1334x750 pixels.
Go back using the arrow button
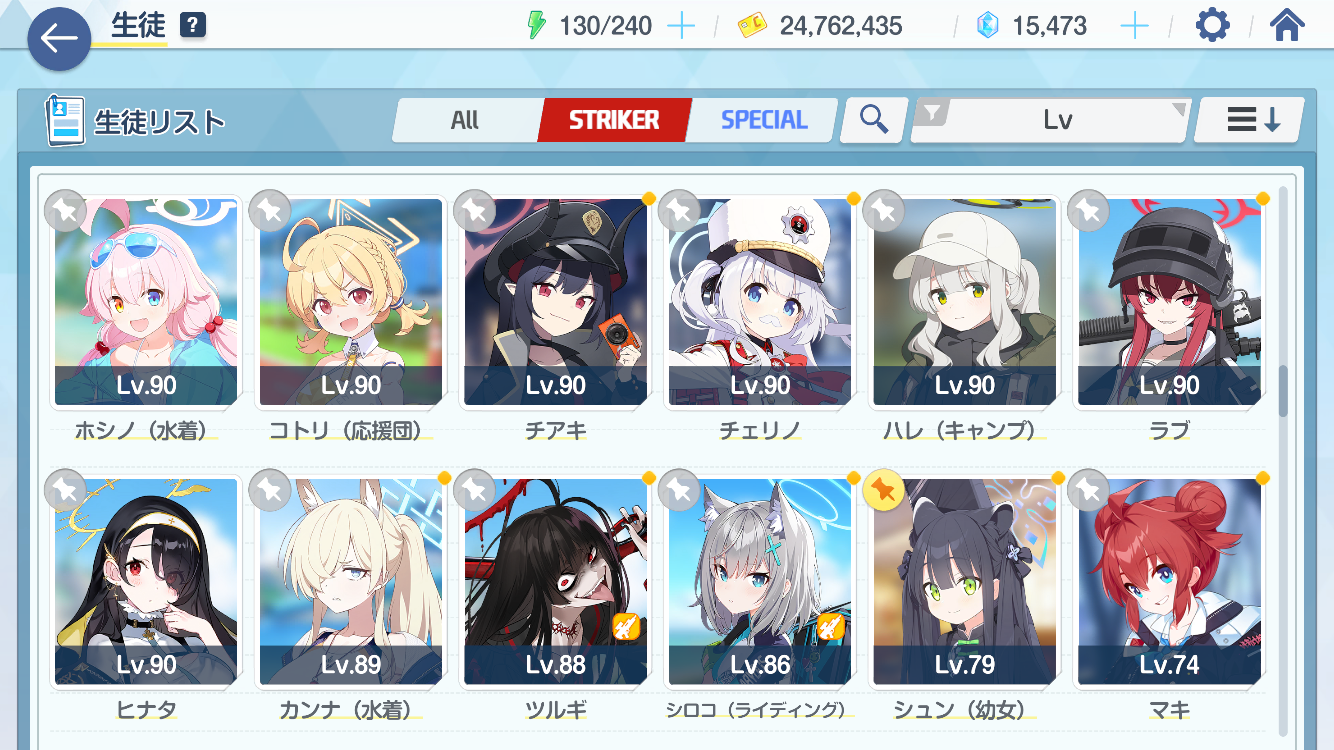point(60,39)
